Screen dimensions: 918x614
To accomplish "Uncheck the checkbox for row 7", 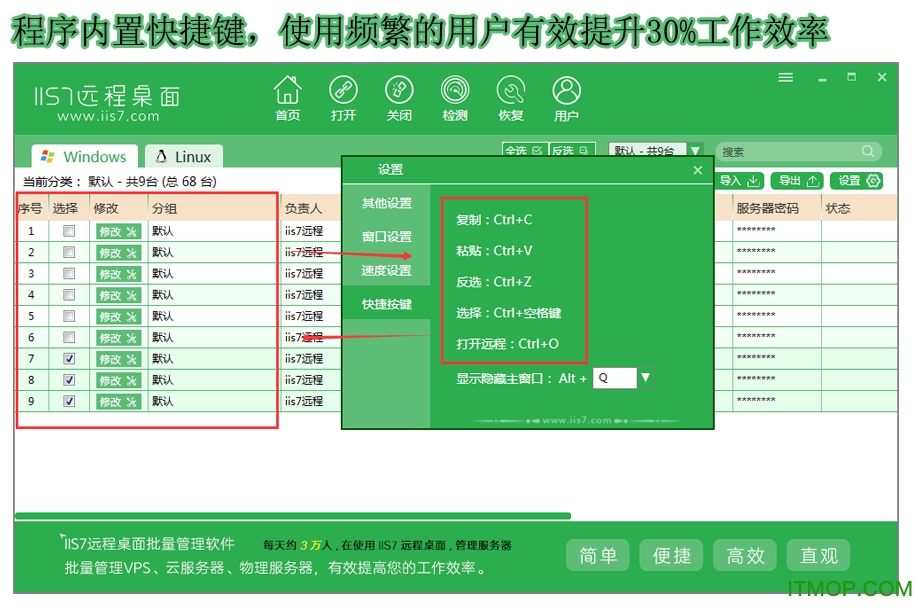I will pos(69,358).
